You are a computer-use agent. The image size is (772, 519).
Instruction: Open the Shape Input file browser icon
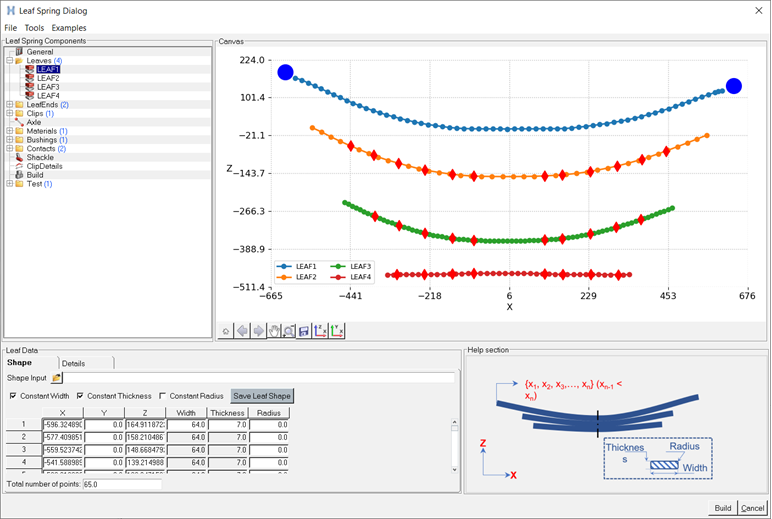click(57, 378)
